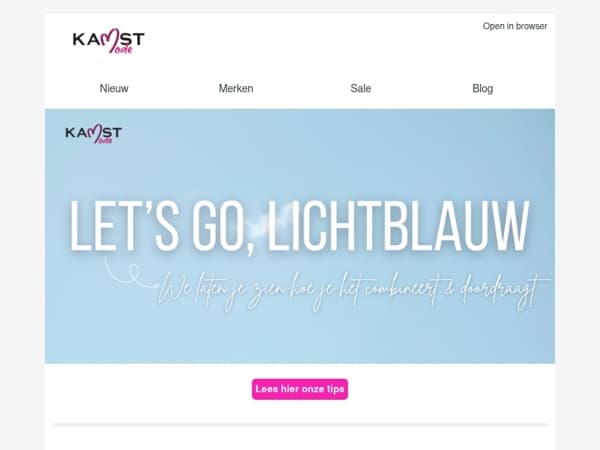The image size is (600, 450).
Task: Click the gray divider line below button
Action: tap(300, 424)
